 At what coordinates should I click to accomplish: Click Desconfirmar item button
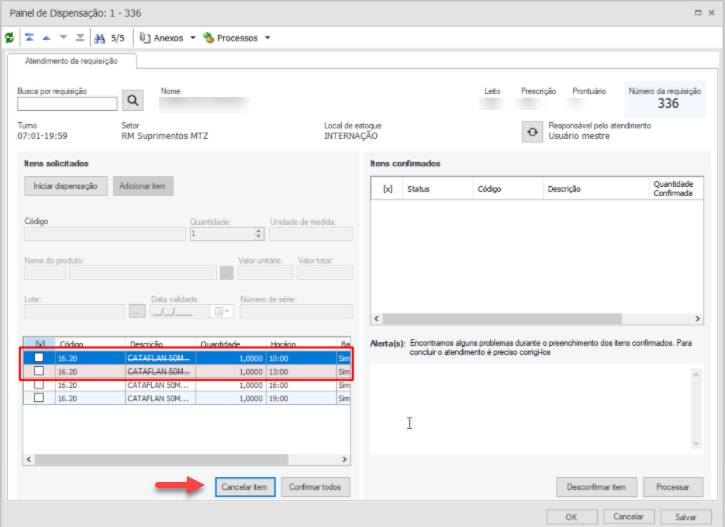coord(596,487)
